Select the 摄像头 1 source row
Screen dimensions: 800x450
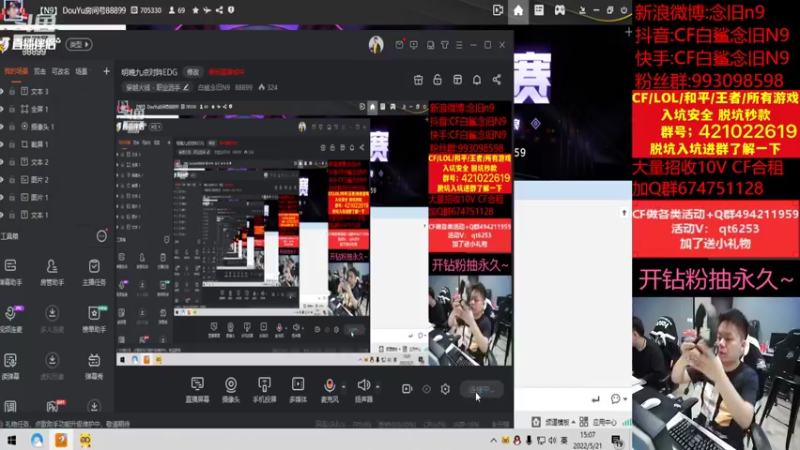pyautogui.click(x=56, y=127)
